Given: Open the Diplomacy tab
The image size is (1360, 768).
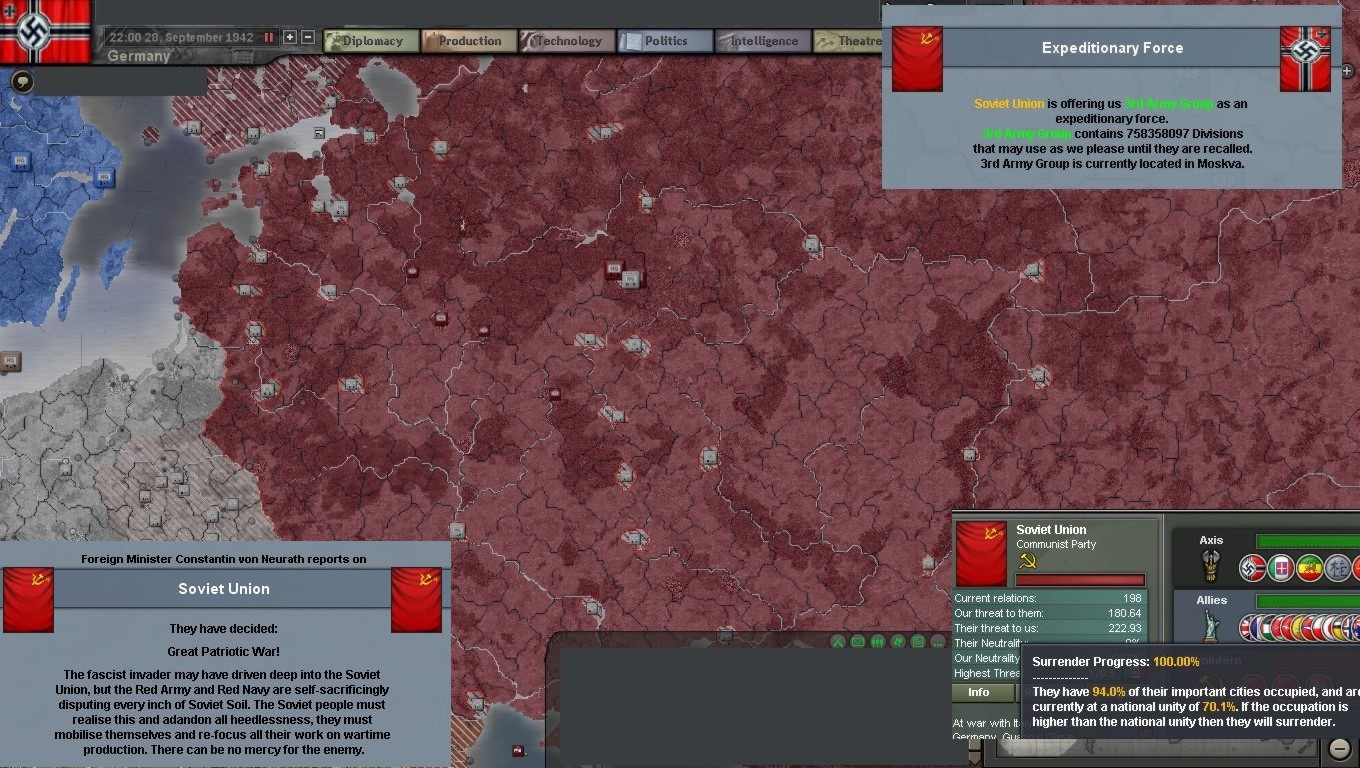Looking at the screenshot, I should [371, 41].
